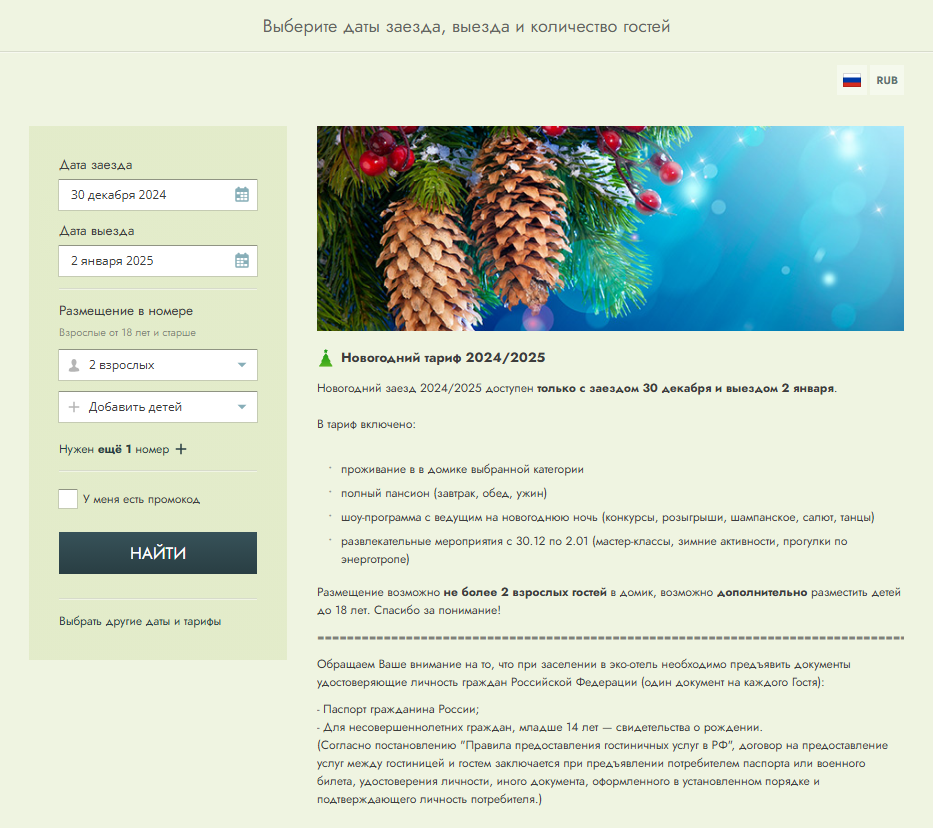933x828 pixels.
Task: Click 'Взрослые от 18 лет и старше' hint
Action: (127, 333)
